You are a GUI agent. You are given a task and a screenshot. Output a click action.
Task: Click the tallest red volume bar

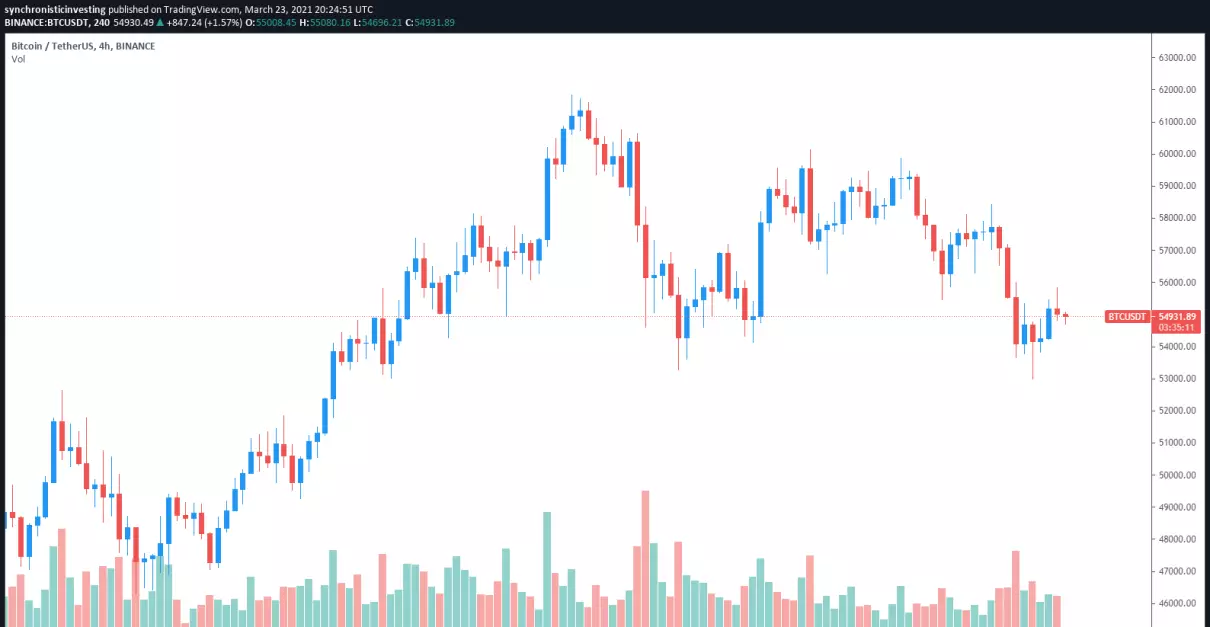pyautogui.click(x=646, y=558)
